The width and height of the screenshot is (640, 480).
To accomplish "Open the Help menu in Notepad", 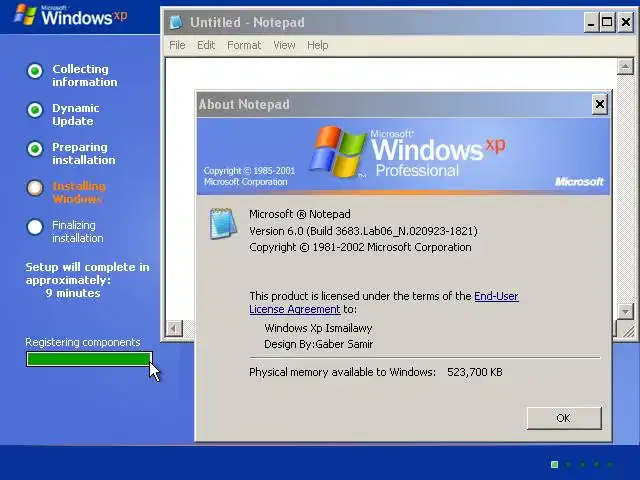I will click(x=318, y=45).
